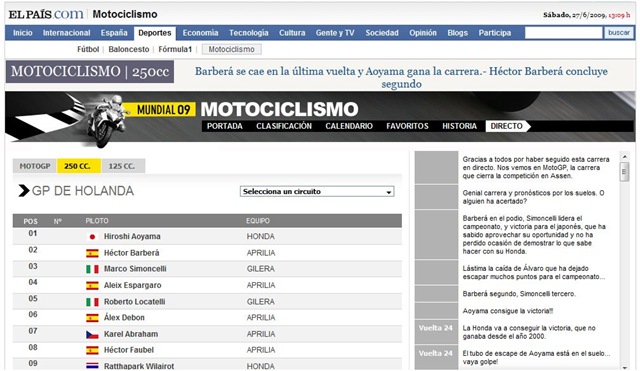Switch to the 125 CC. category tab
Screen dimensions: 640x371
123,166
